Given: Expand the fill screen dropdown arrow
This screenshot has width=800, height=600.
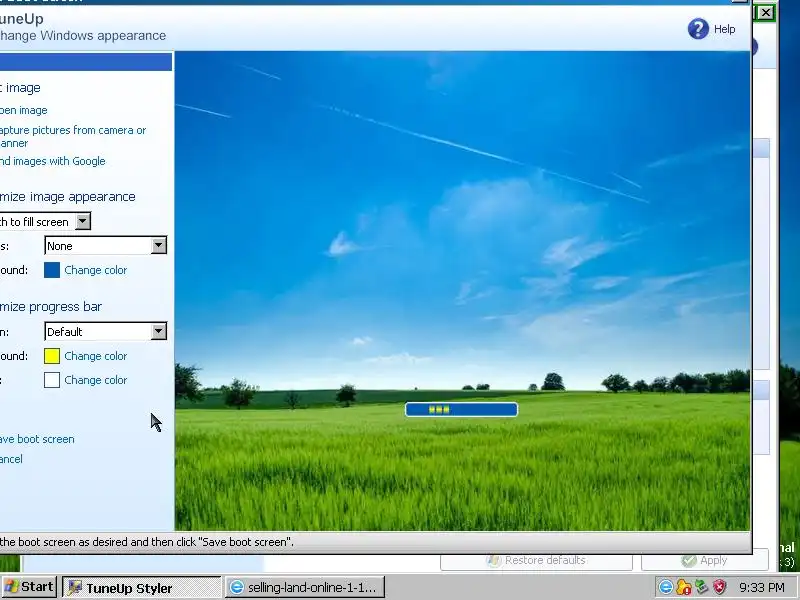Looking at the screenshot, I should pyautogui.click(x=83, y=221).
